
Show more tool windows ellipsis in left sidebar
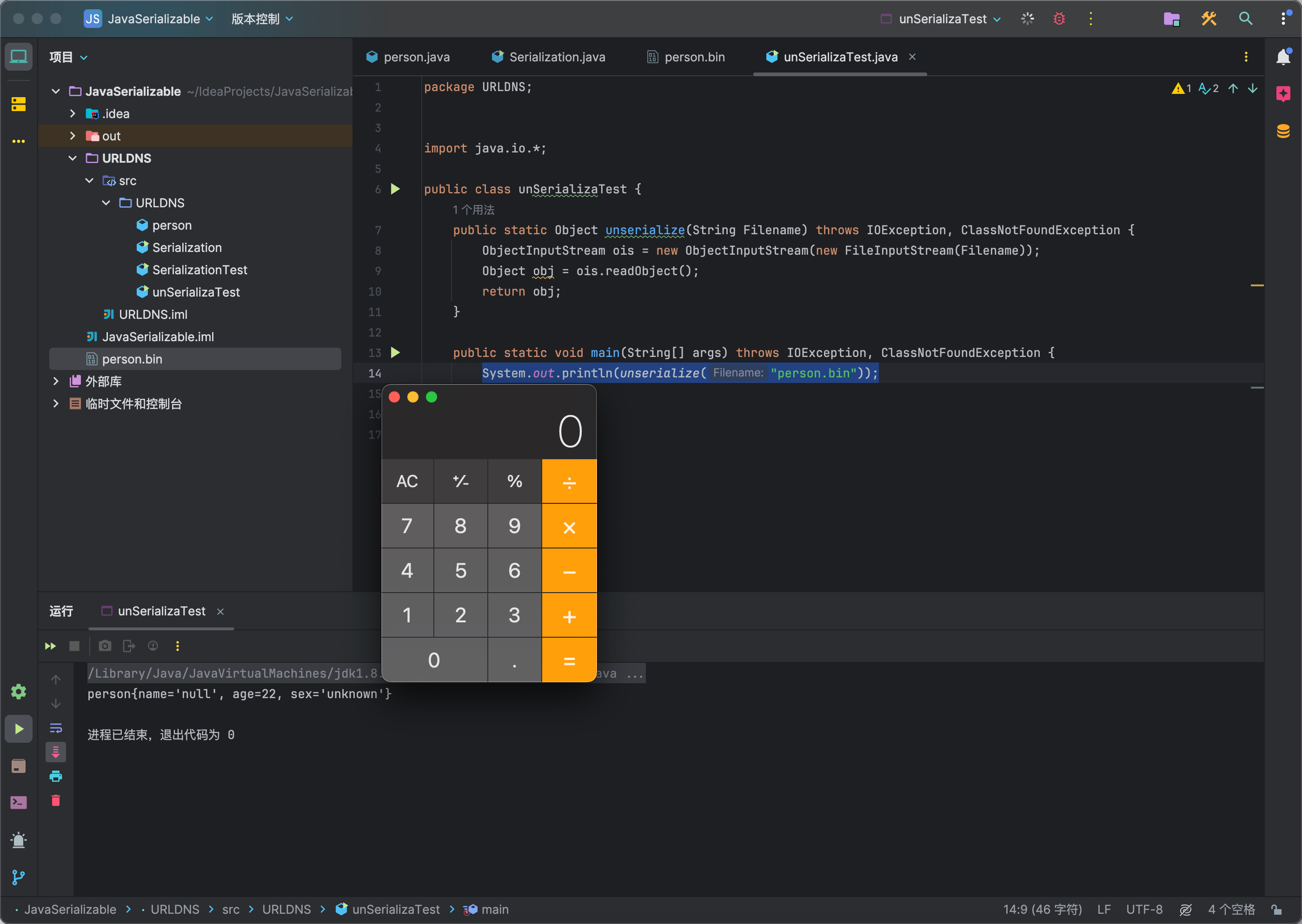pyautogui.click(x=18, y=141)
